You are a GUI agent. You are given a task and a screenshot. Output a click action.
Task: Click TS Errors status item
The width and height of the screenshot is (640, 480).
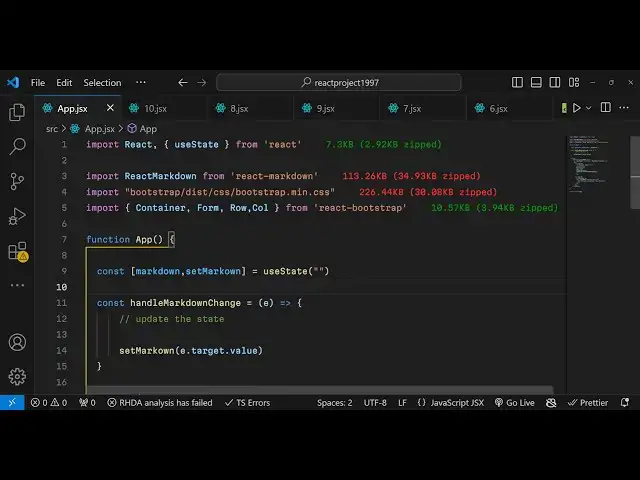247,403
